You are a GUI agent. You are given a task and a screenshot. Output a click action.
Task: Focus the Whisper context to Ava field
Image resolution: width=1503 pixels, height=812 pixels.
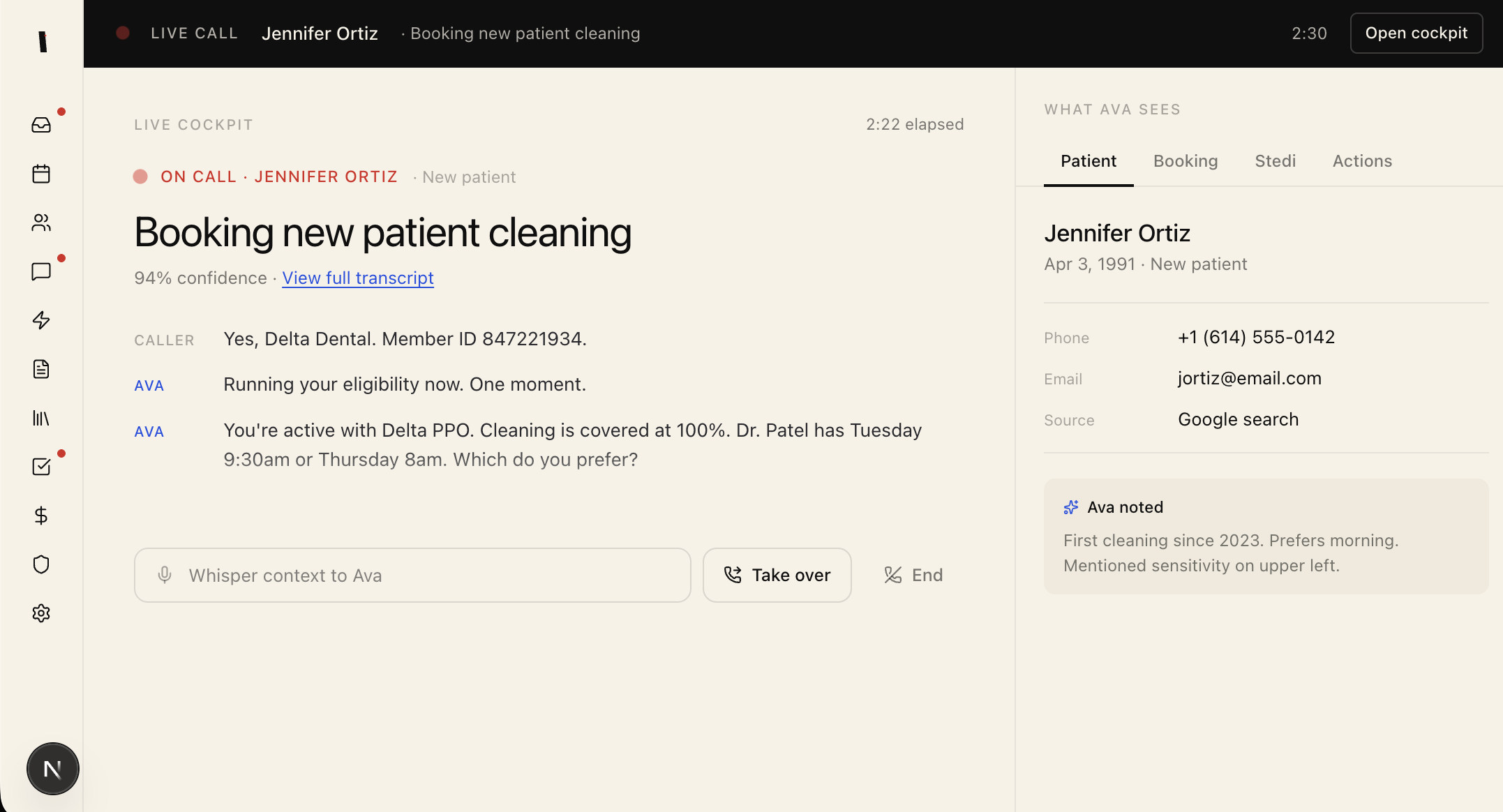(x=412, y=576)
